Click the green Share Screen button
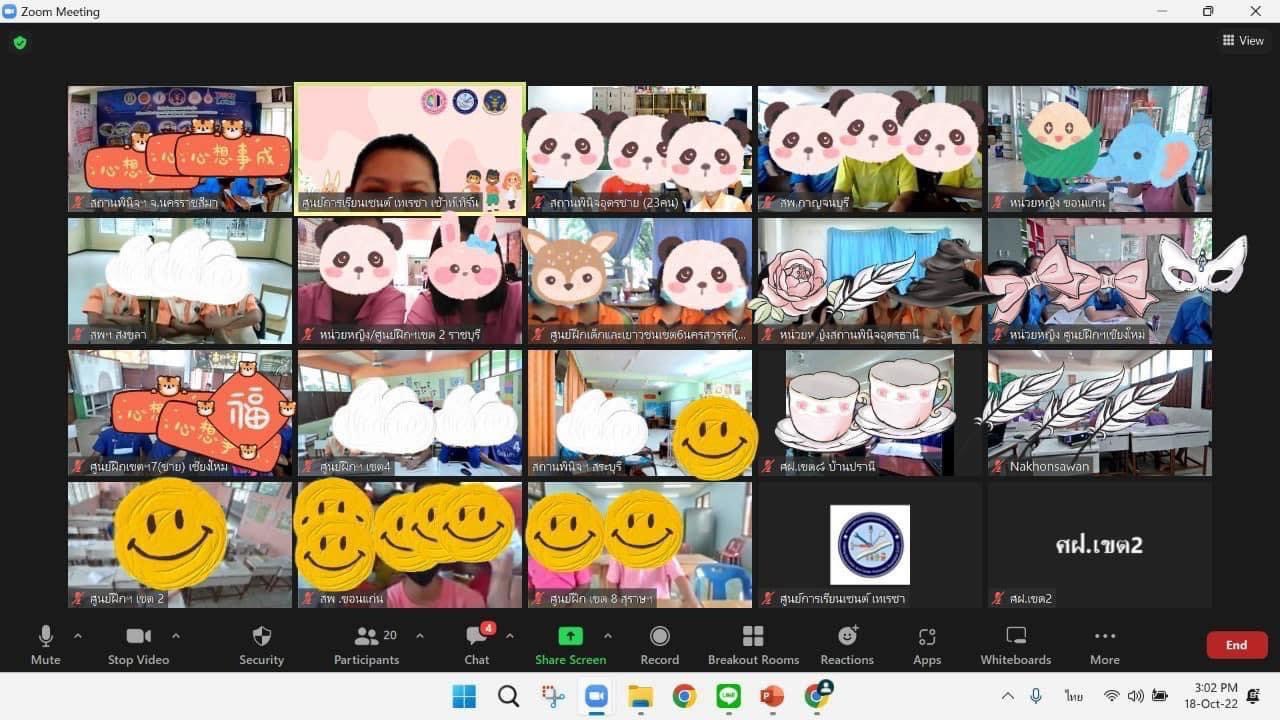This screenshot has width=1280, height=720. tap(570, 645)
